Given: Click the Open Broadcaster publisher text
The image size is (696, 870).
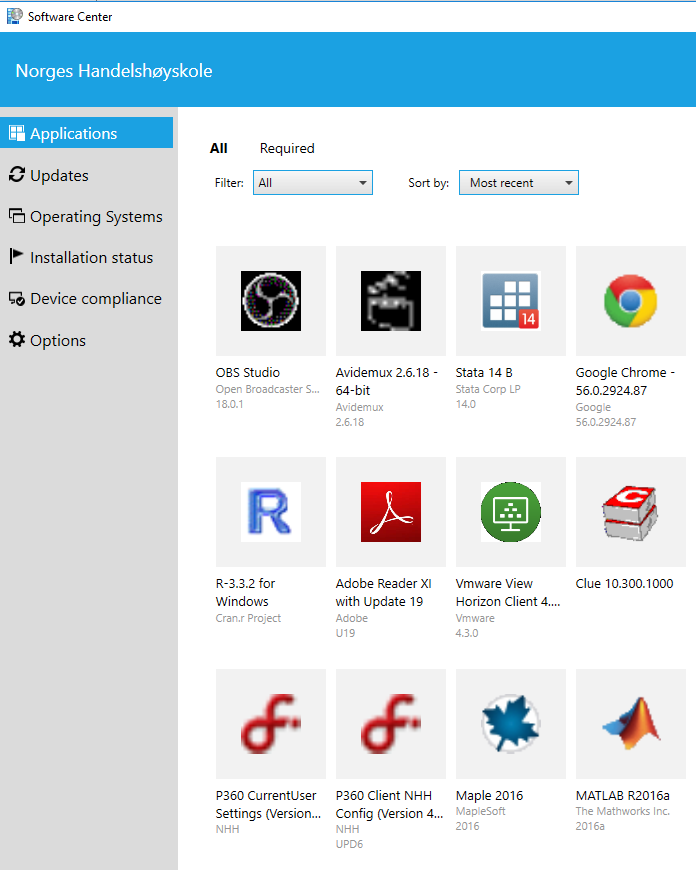Looking at the screenshot, I should tap(268, 389).
